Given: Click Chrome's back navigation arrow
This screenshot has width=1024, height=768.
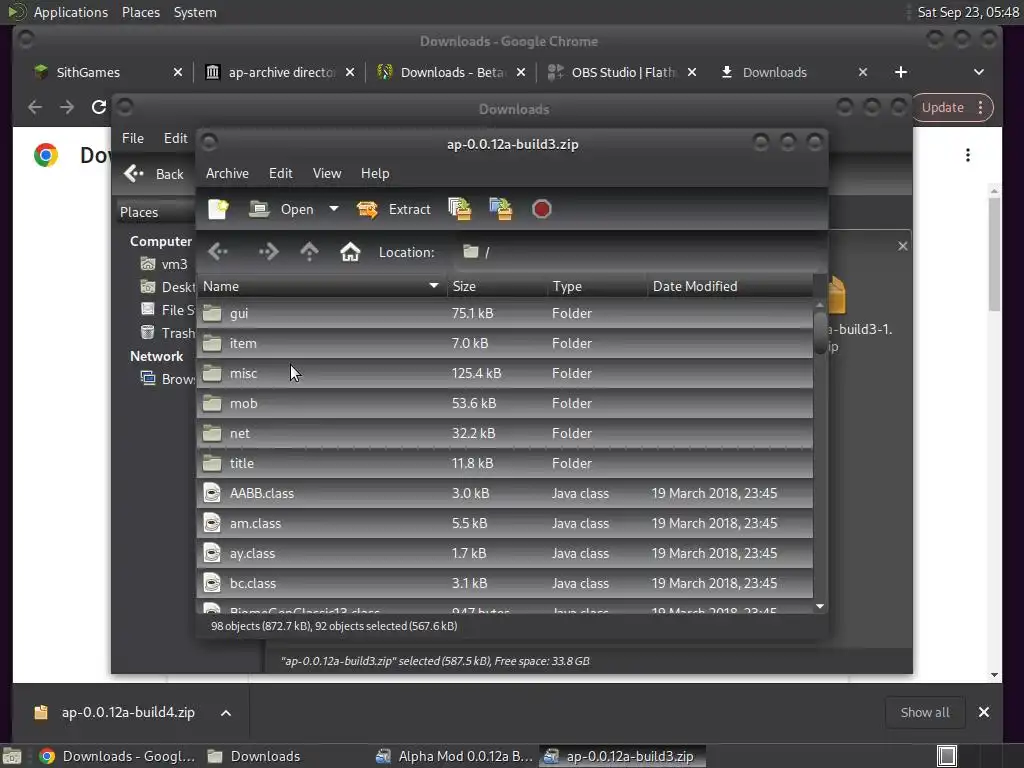Looking at the screenshot, I should tap(35, 107).
